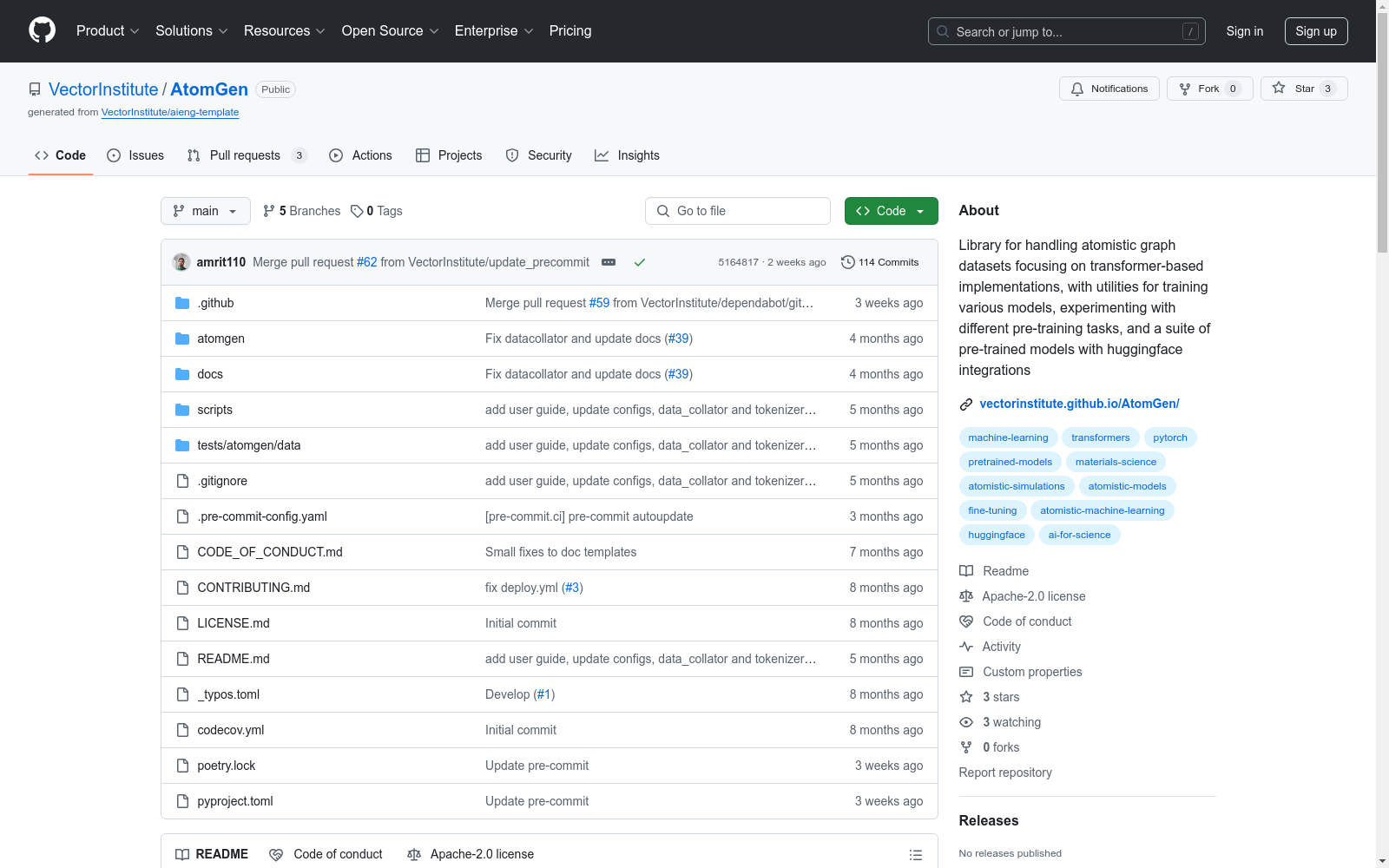Open the main branch selector dropdown
The height and width of the screenshot is (868, 1389).
click(x=206, y=211)
